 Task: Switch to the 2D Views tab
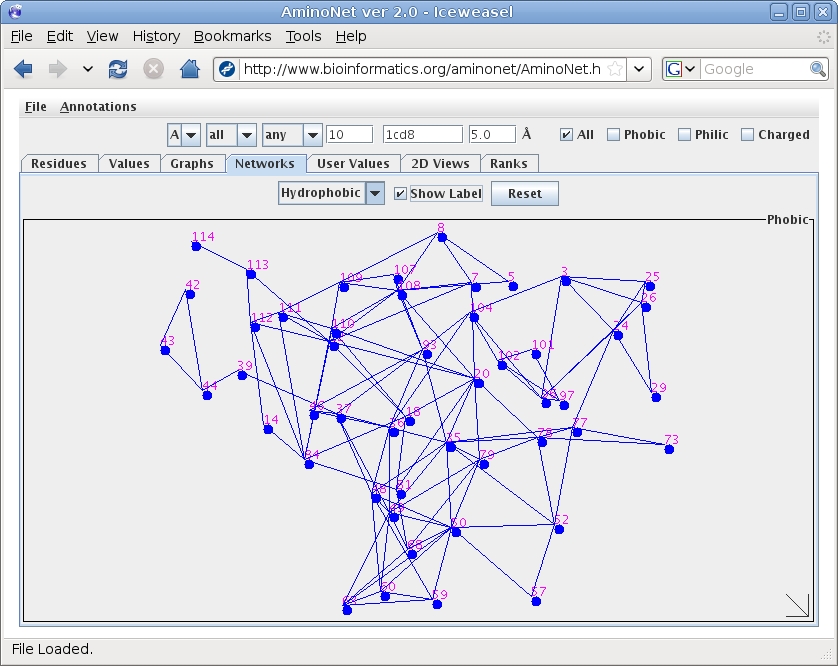click(x=441, y=164)
